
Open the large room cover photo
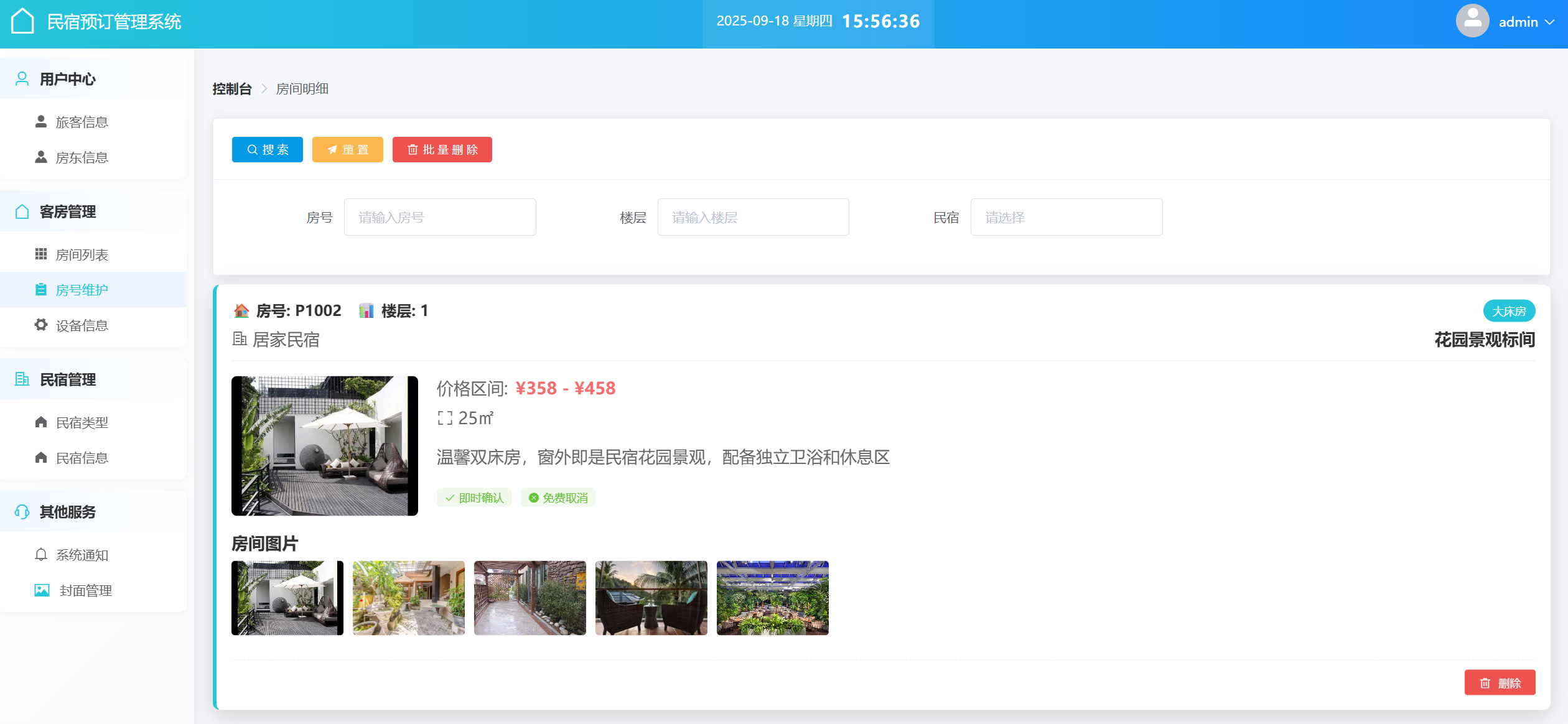point(325,446)
